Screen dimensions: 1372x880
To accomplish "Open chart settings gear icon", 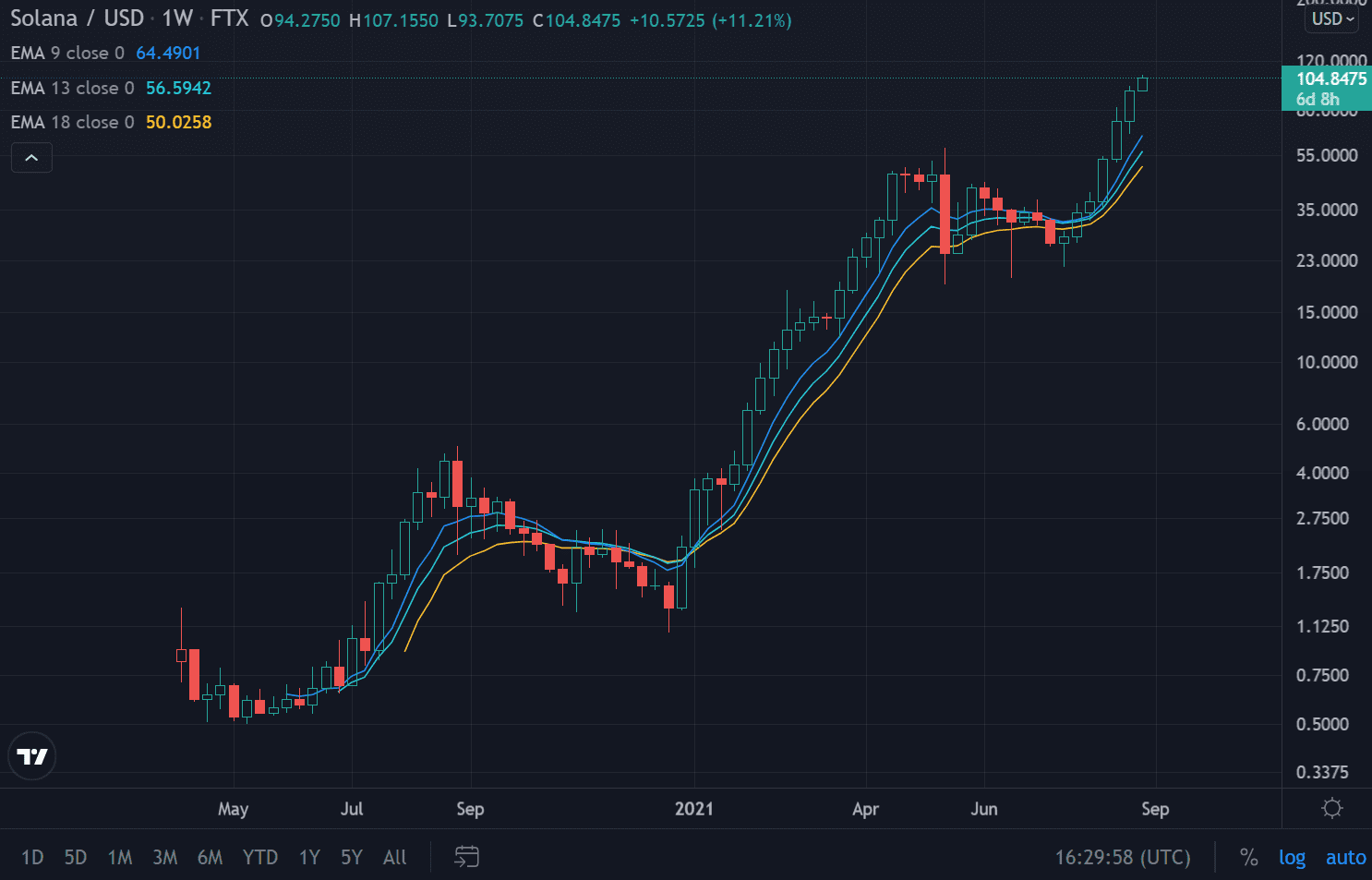I will (x=1331, y=809).
